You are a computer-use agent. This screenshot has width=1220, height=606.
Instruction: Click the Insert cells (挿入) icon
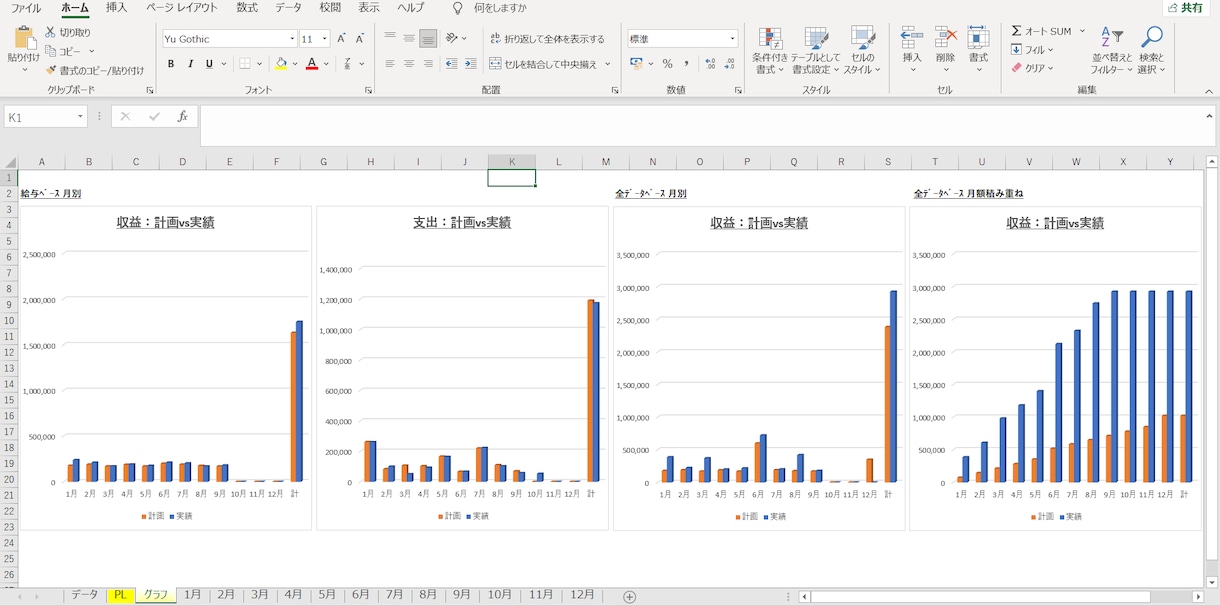click(912, 38)
